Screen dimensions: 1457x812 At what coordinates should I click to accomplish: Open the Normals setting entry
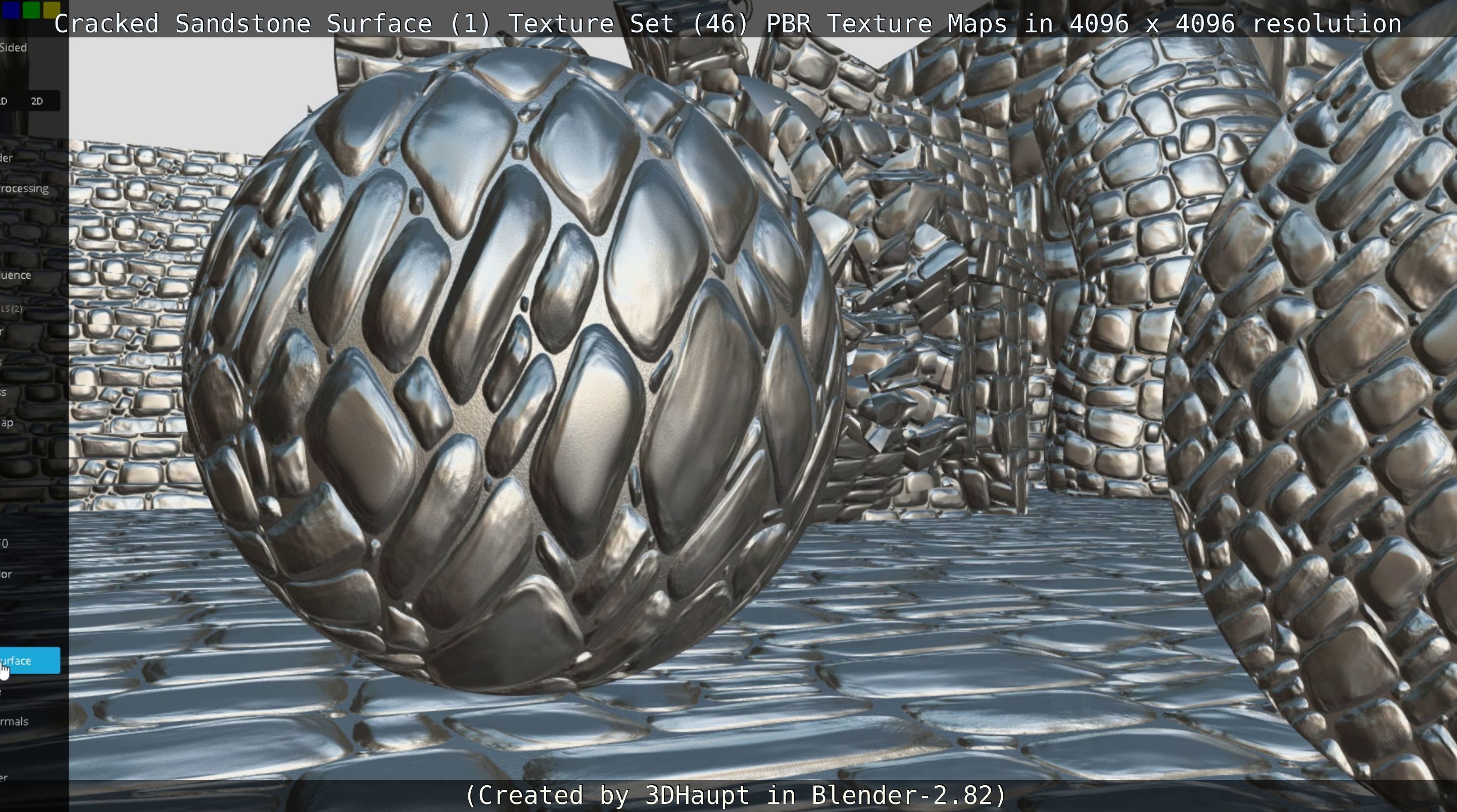click(x=14, y=722)
